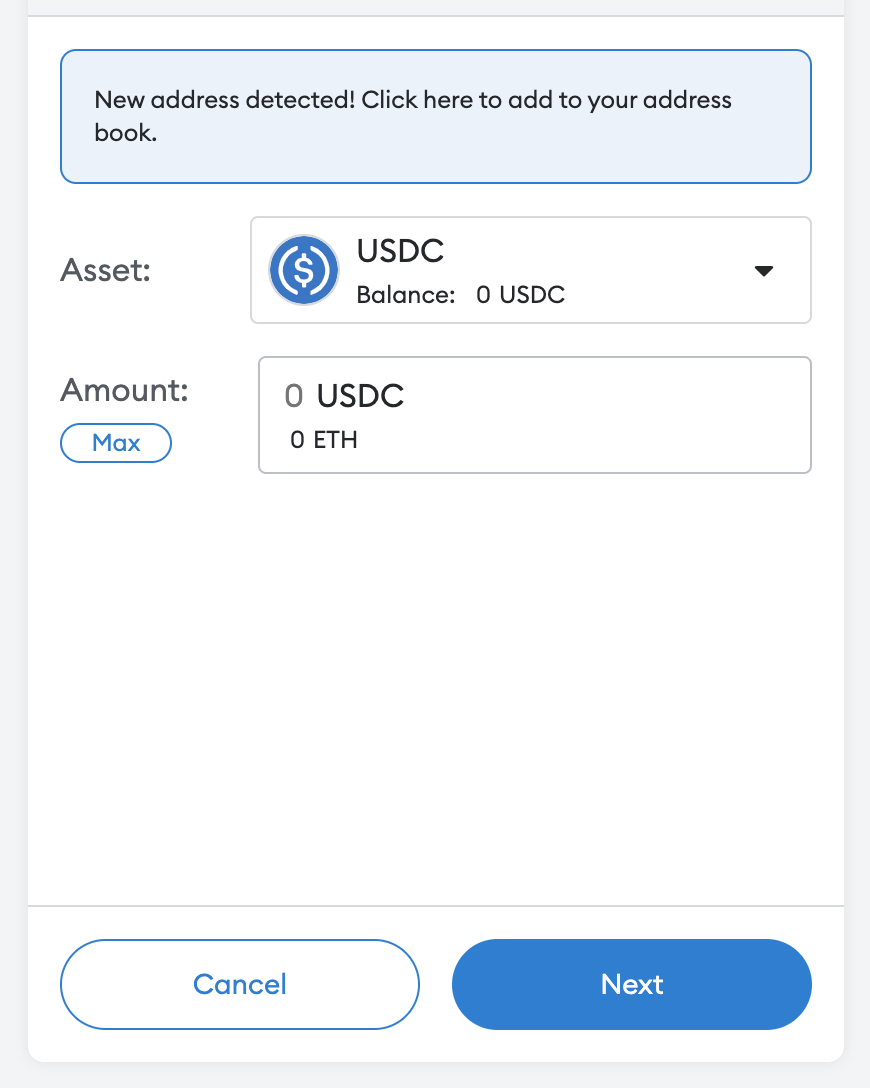Click empty space right of 0 ETH
870x1088 pixels.
click(x=583, y=439)
